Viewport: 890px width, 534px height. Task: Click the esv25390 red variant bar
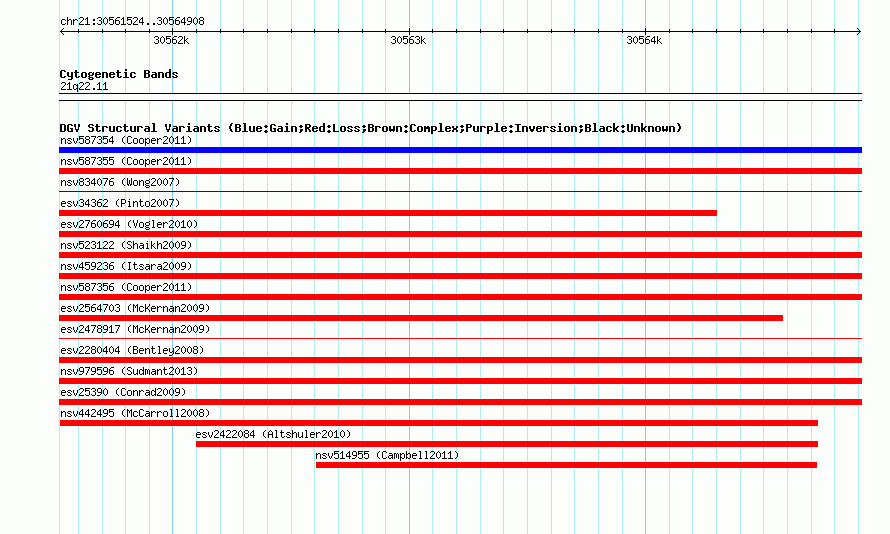tap(460, 402)
